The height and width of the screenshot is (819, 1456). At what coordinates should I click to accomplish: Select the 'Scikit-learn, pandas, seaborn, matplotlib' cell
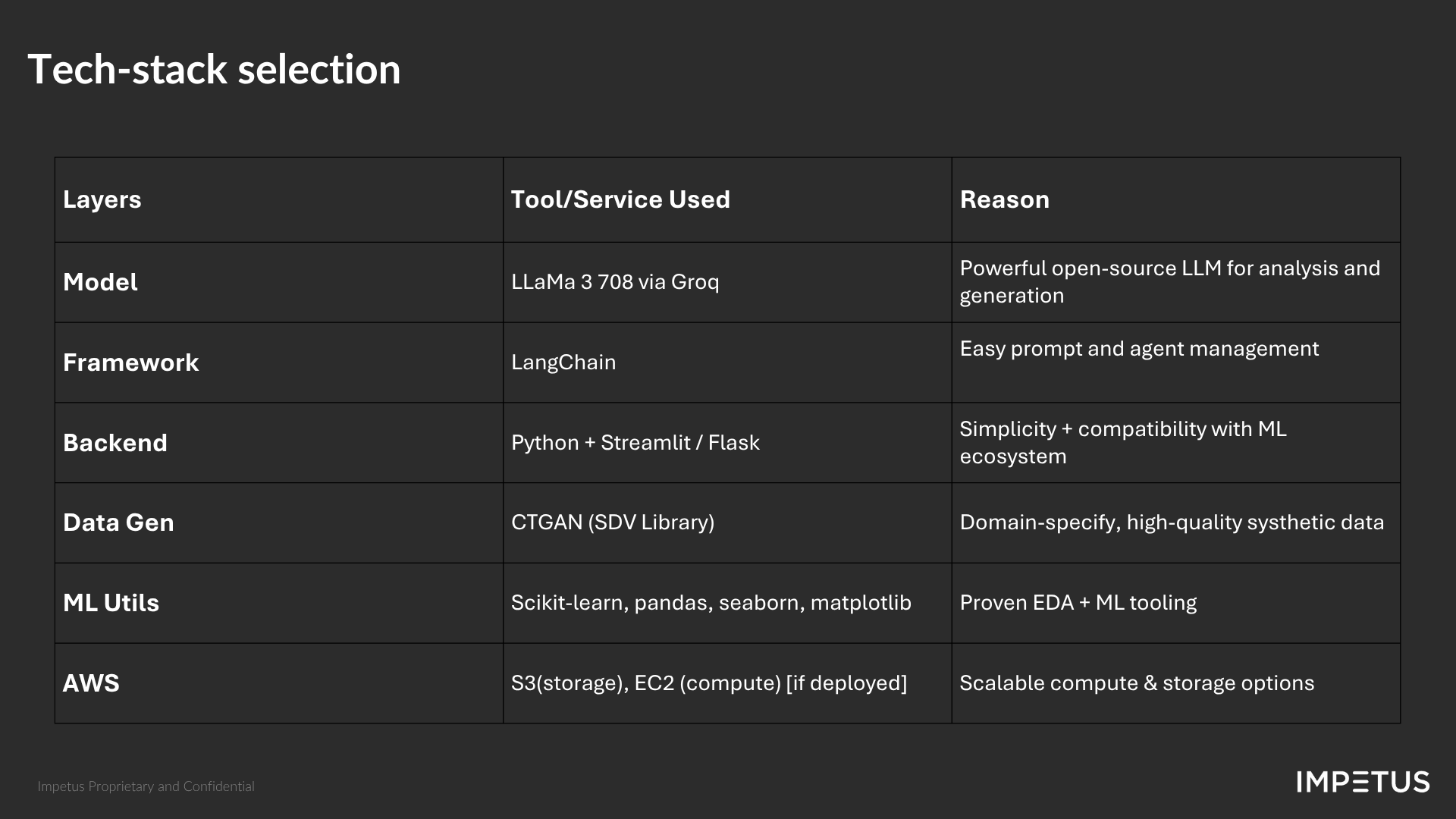(711, 603)
